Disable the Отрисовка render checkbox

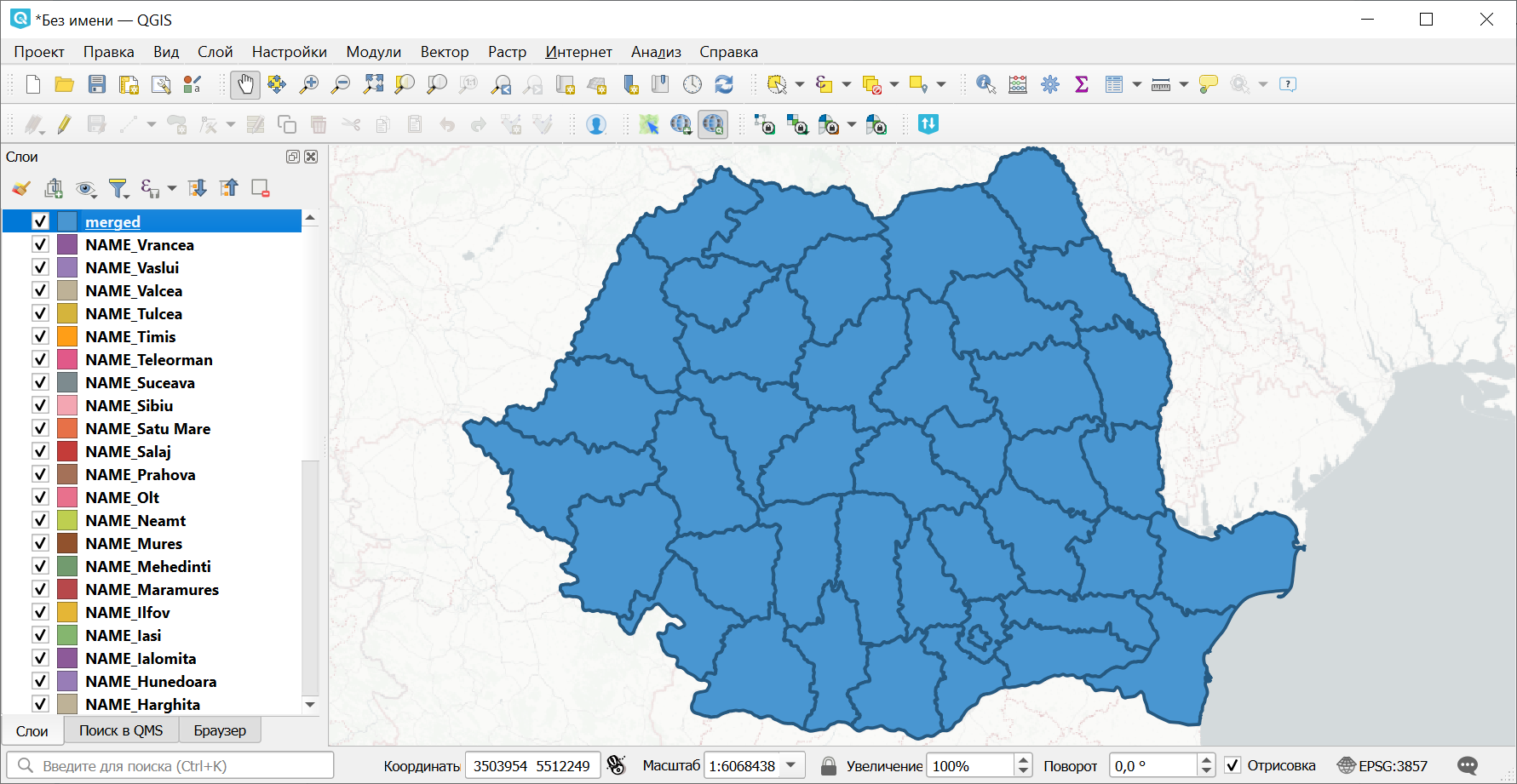click(1233, 765)
